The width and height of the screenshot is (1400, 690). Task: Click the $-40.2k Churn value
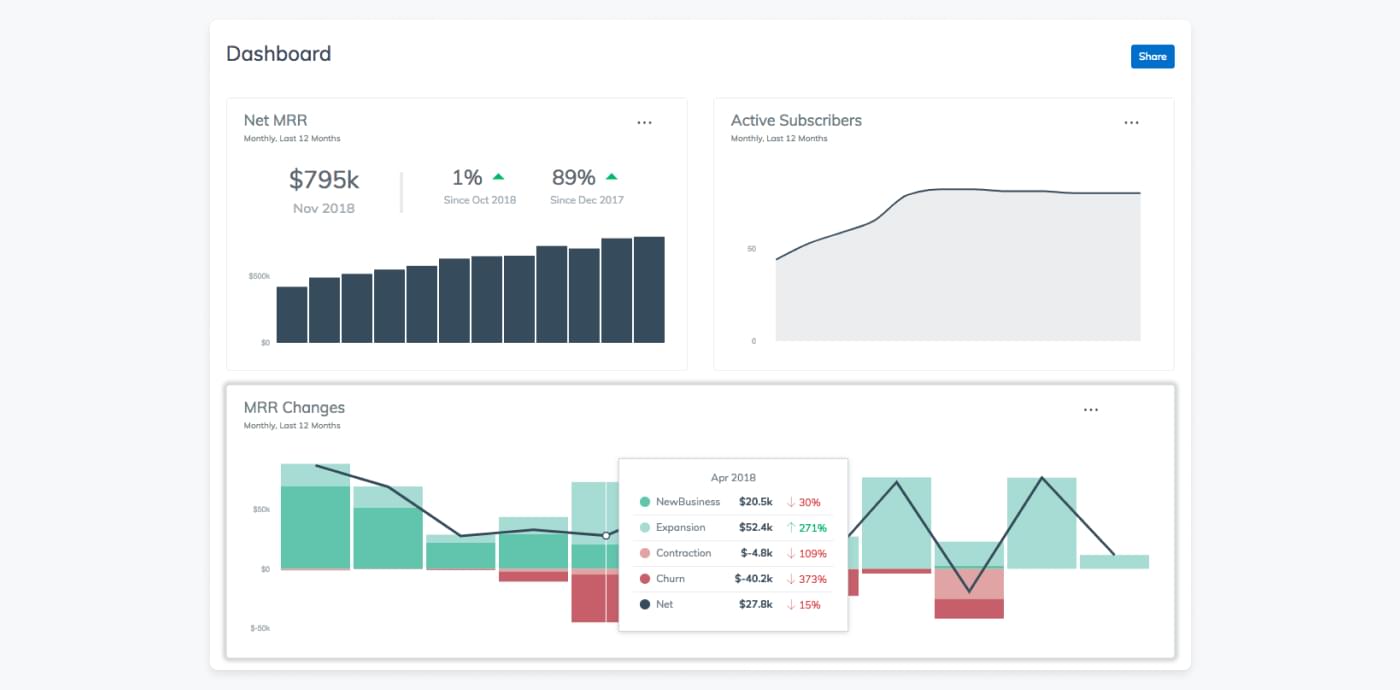click(753, 579)
